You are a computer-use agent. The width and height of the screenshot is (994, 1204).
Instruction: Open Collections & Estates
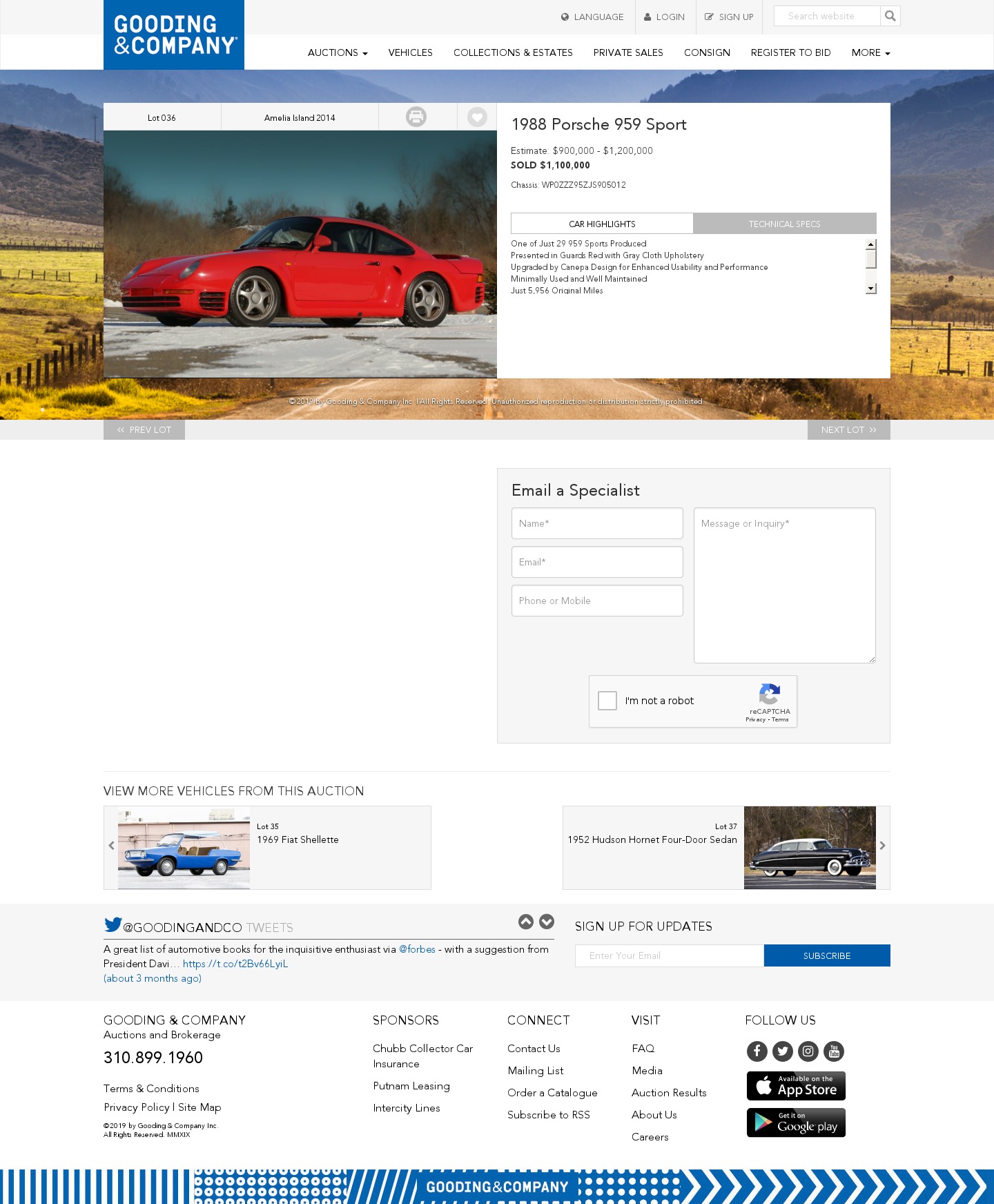(513, 52)
